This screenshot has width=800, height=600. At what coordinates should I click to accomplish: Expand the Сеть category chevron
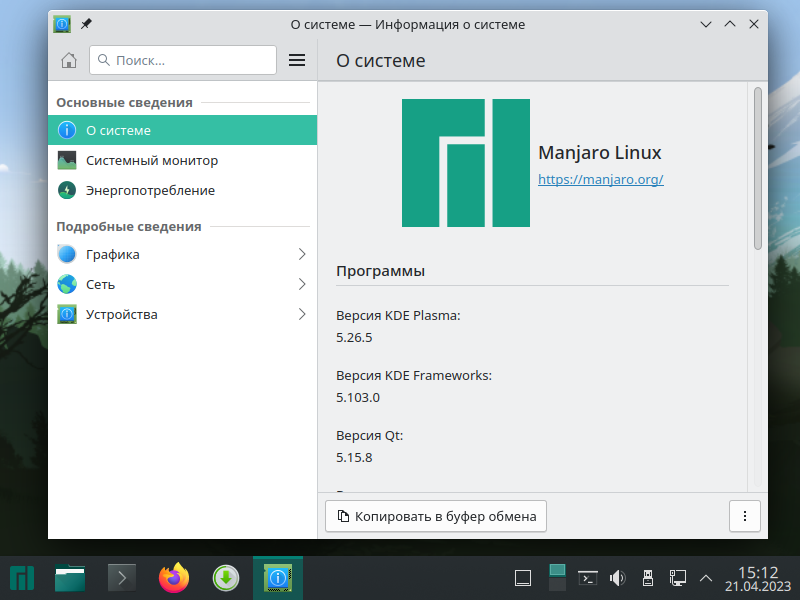pyautogui.click(x=302, y=284)
